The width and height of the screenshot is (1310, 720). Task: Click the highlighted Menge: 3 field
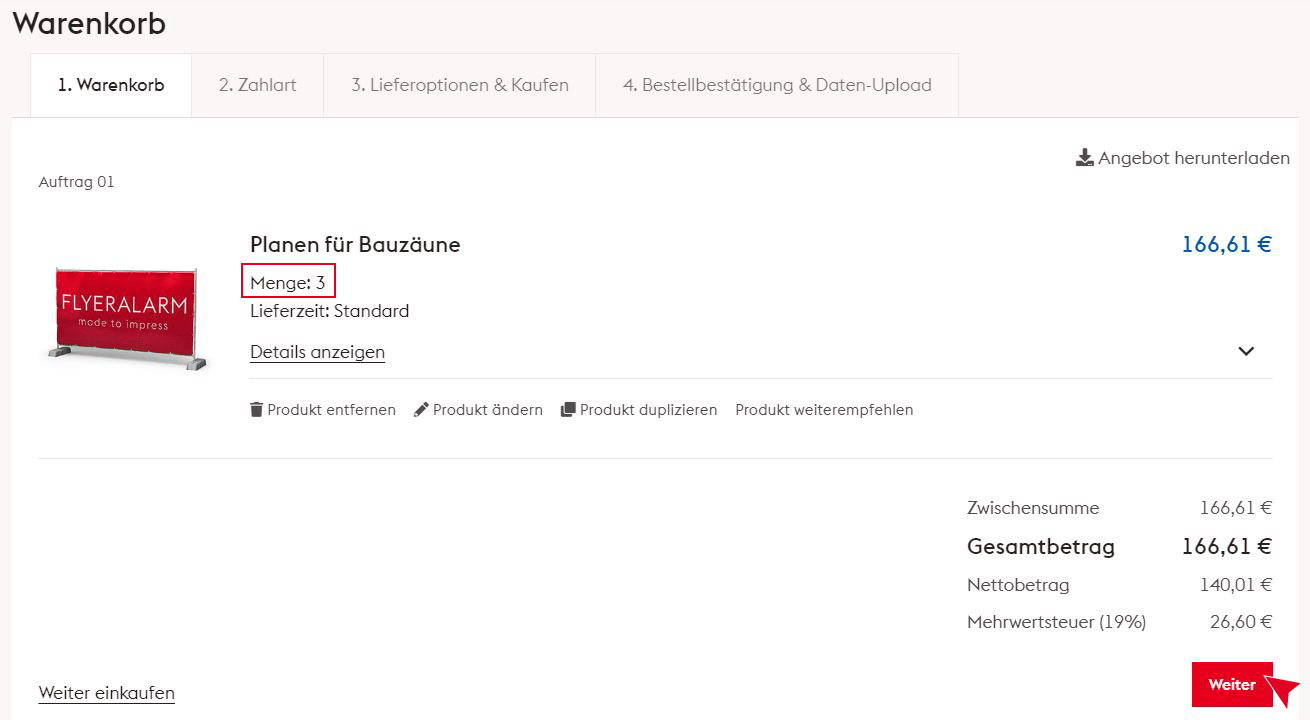[x=288, y=283]
